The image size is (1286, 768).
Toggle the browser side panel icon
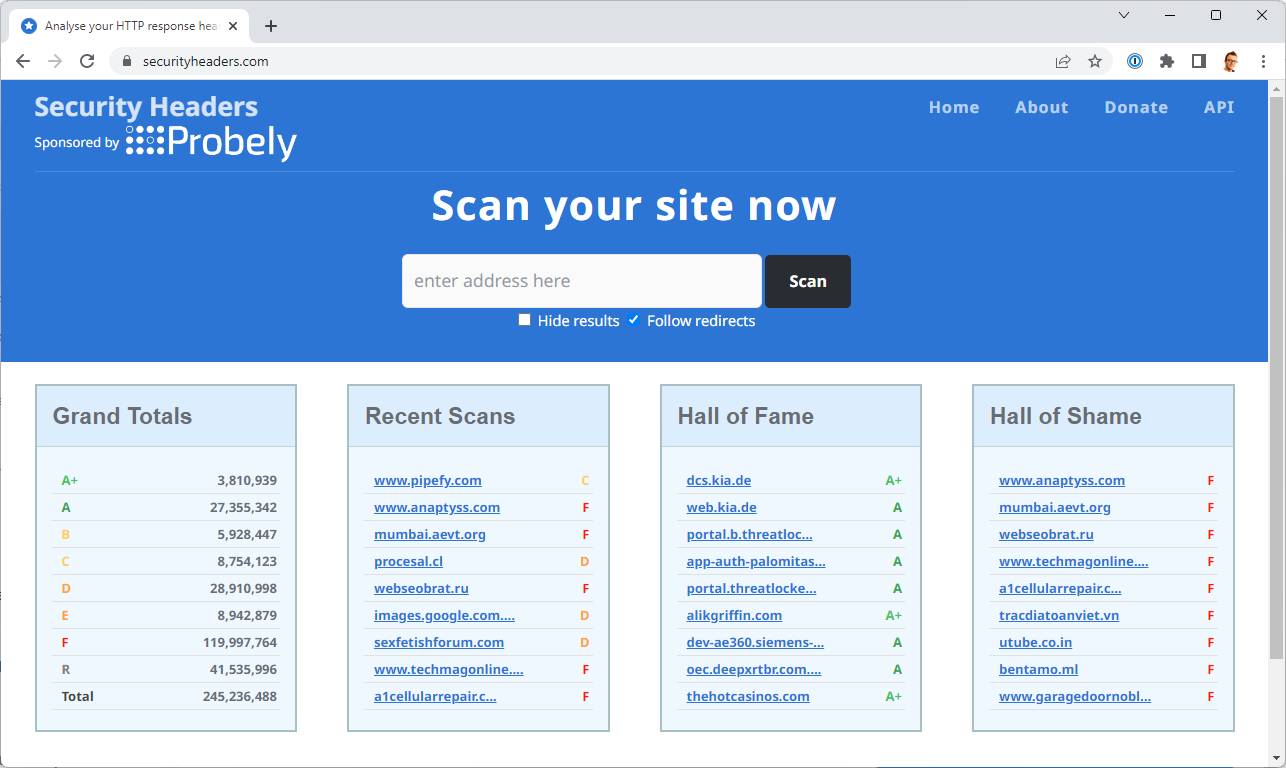[x=1199, y=61]
